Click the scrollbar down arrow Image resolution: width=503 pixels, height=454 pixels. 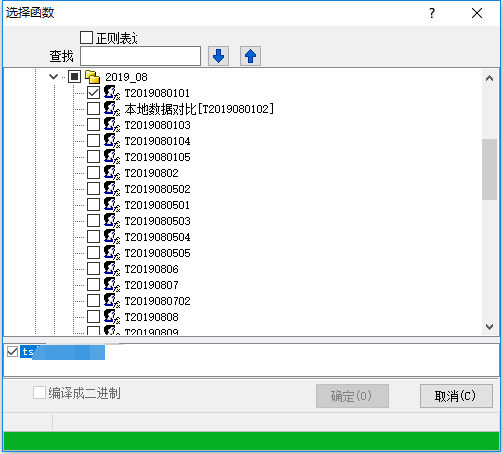pyautogui.click(x=489, y=327)
